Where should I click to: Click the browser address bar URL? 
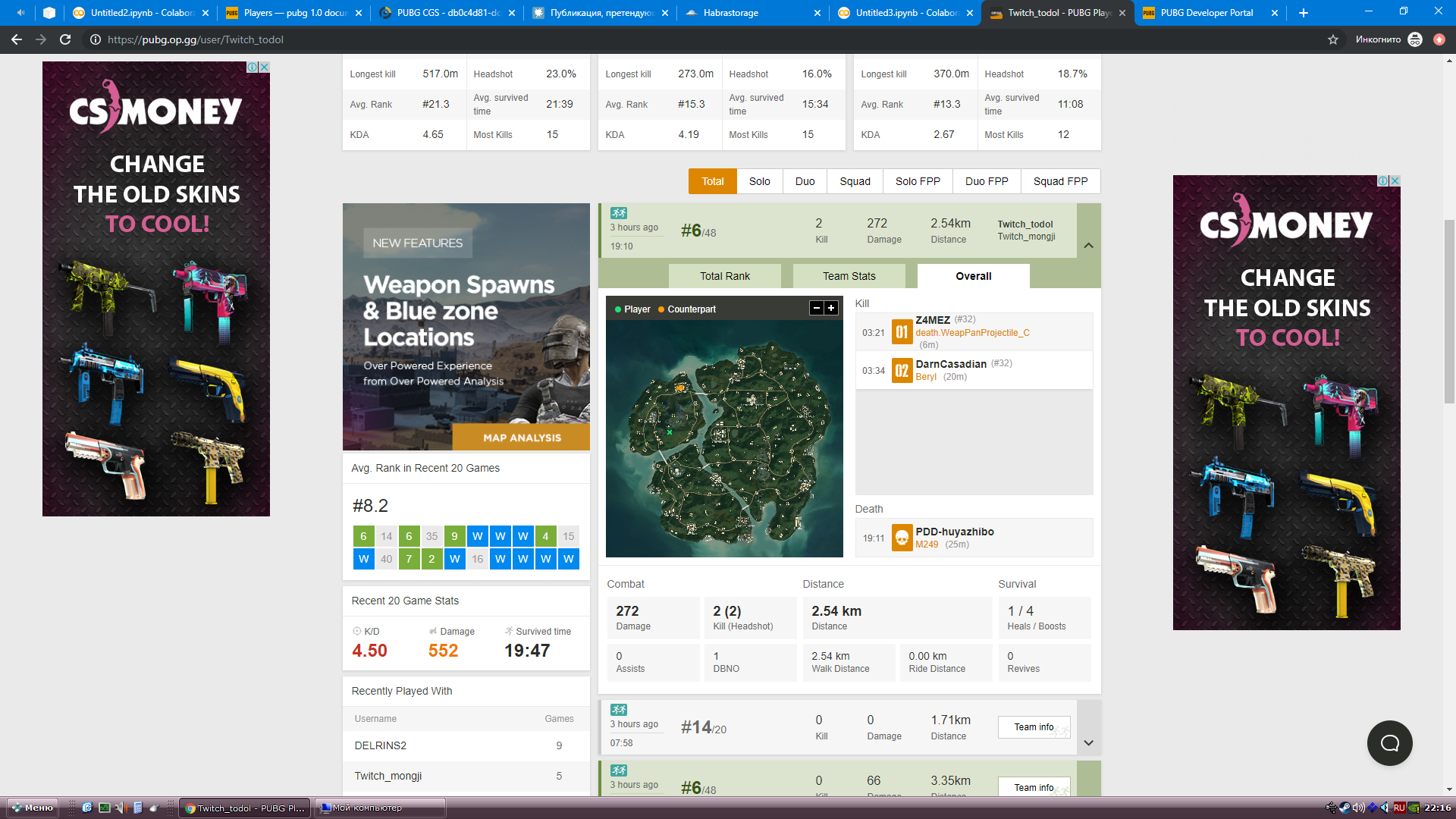(196, 39)
